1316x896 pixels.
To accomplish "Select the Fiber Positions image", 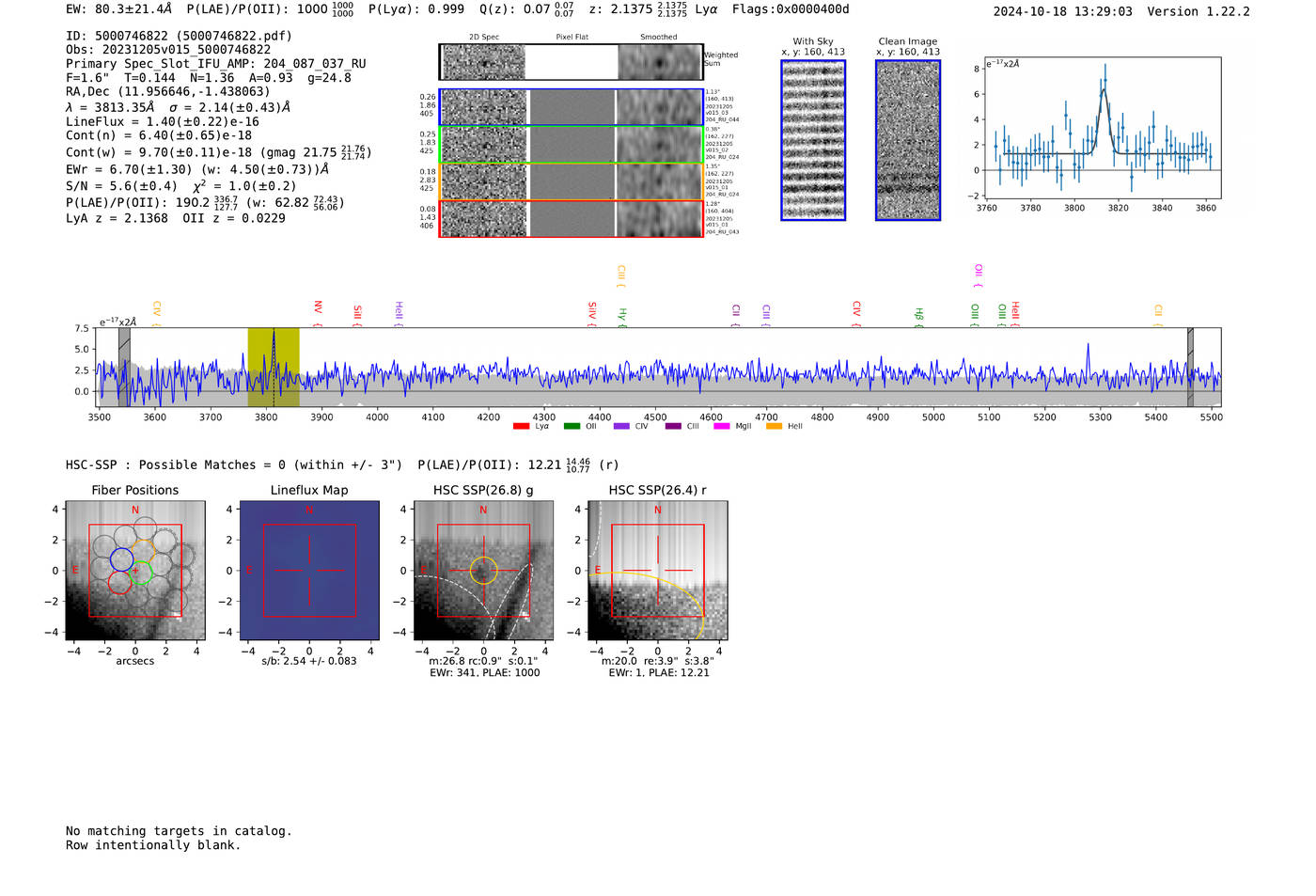I will point(135,571).
